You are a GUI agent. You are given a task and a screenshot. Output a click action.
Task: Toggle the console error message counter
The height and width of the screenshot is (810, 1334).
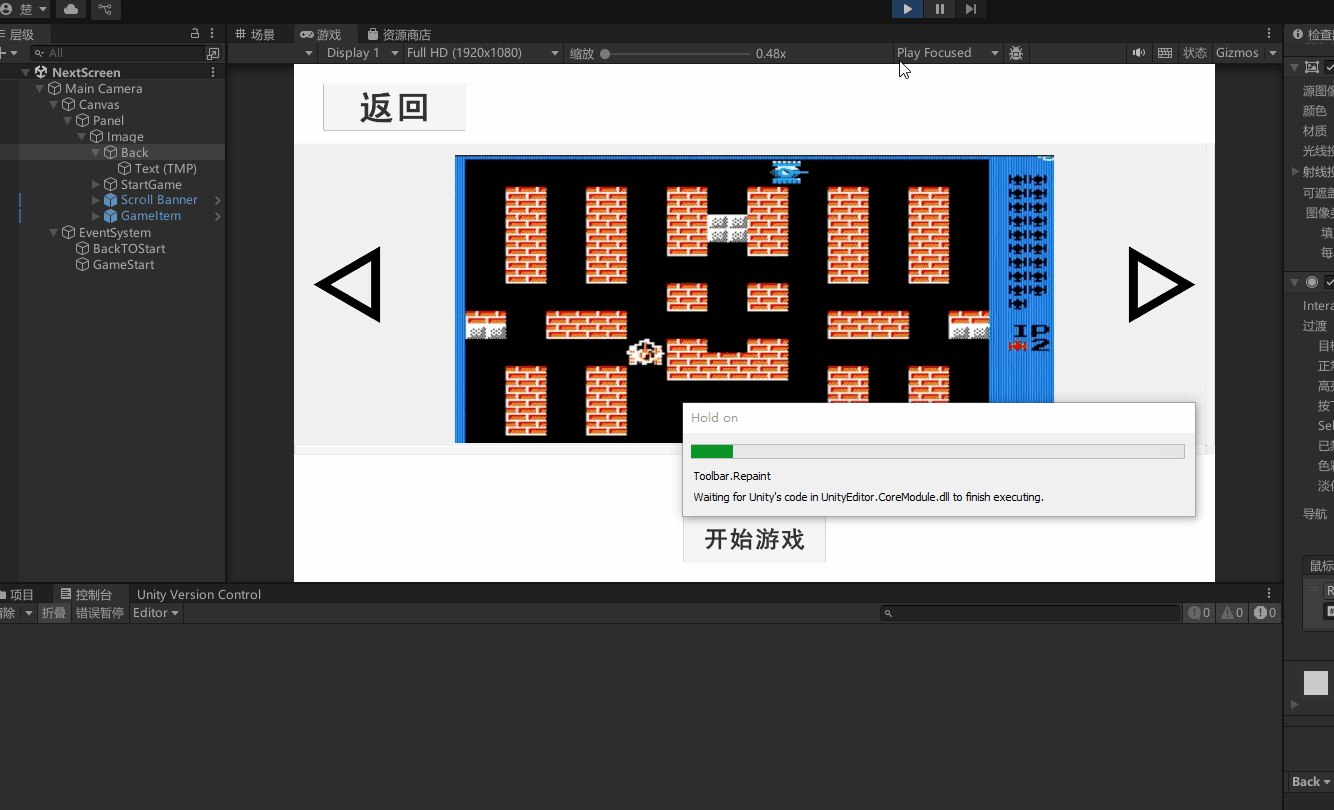[1265, 613]
